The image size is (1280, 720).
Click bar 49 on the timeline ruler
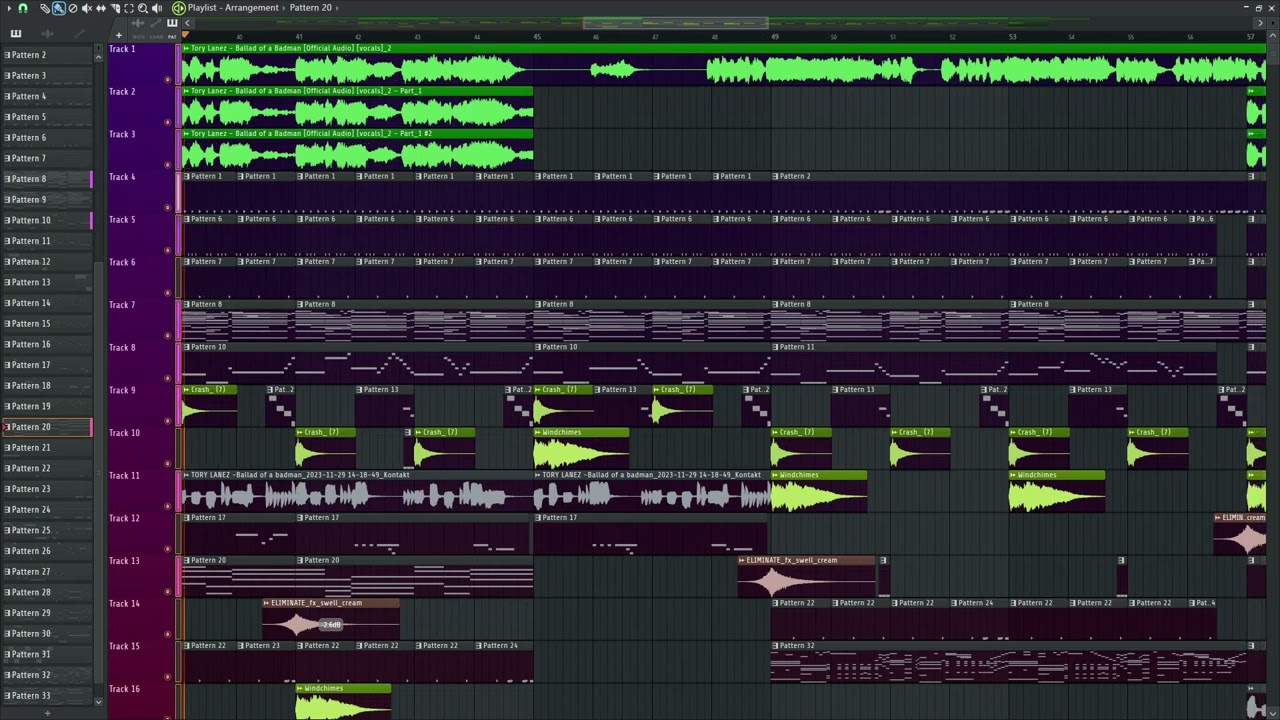(775, 37)
